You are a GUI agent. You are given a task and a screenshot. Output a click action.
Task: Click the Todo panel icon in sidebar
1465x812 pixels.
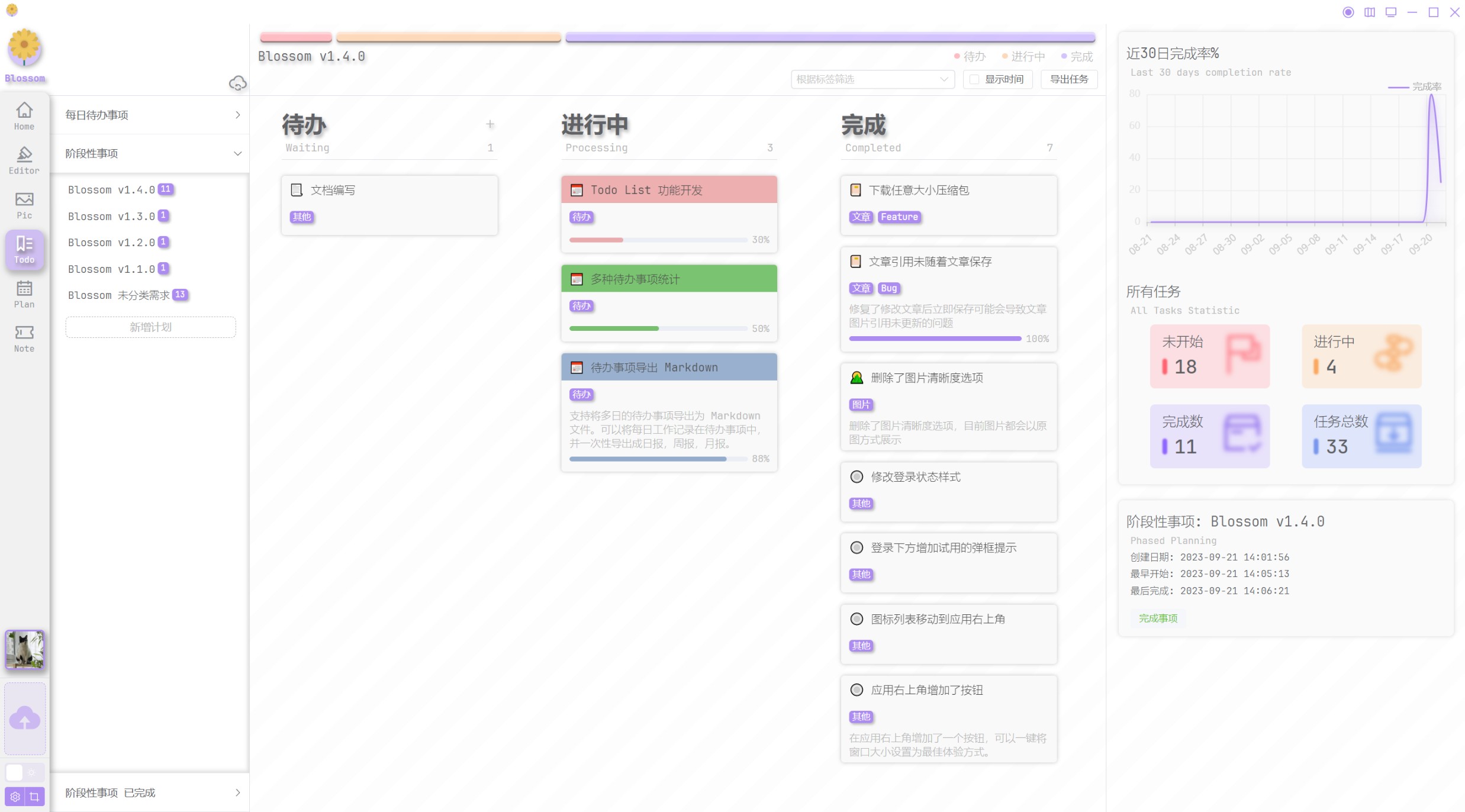coord(24,248)
